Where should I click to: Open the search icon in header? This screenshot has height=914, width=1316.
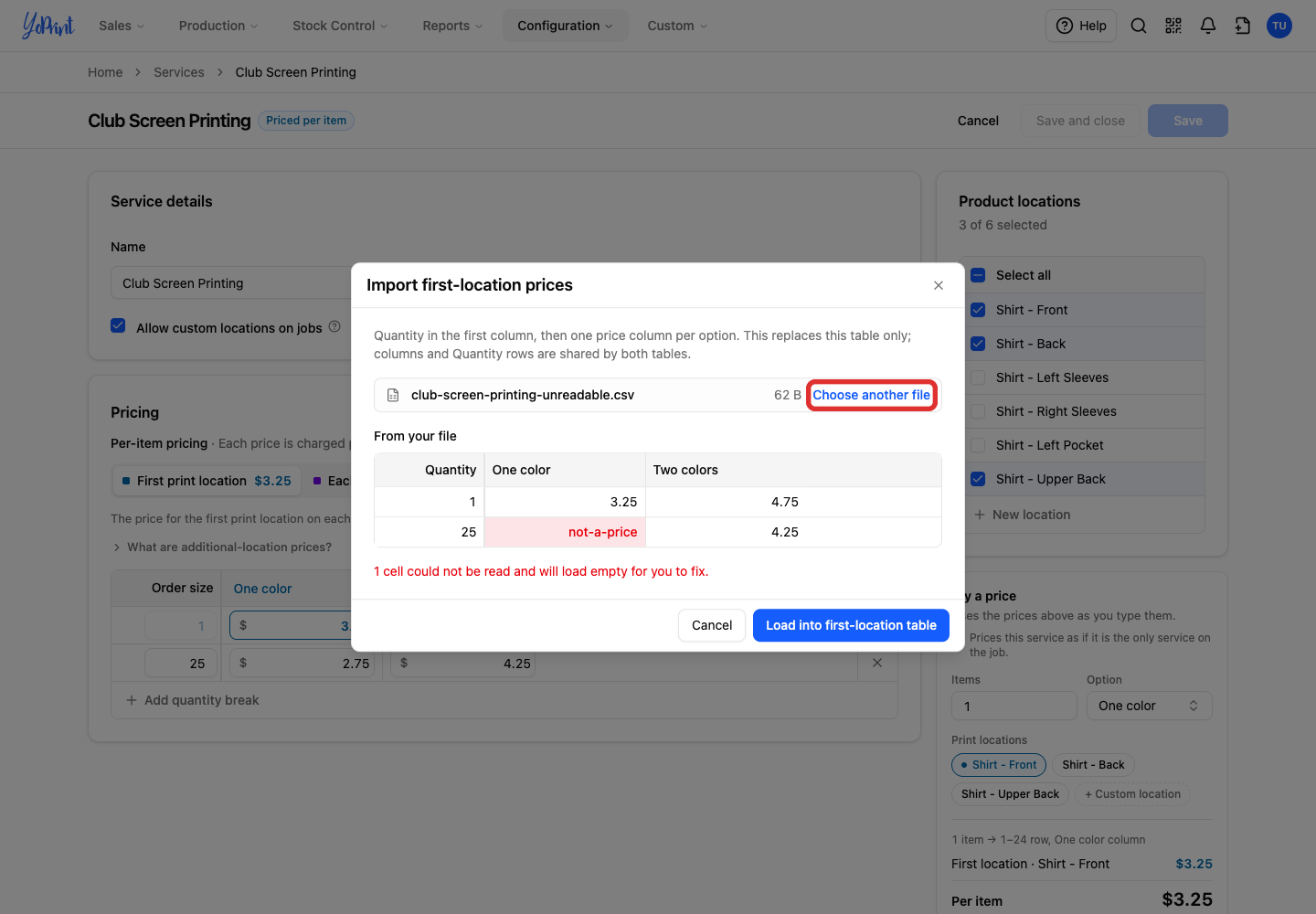pos(1139,26)
